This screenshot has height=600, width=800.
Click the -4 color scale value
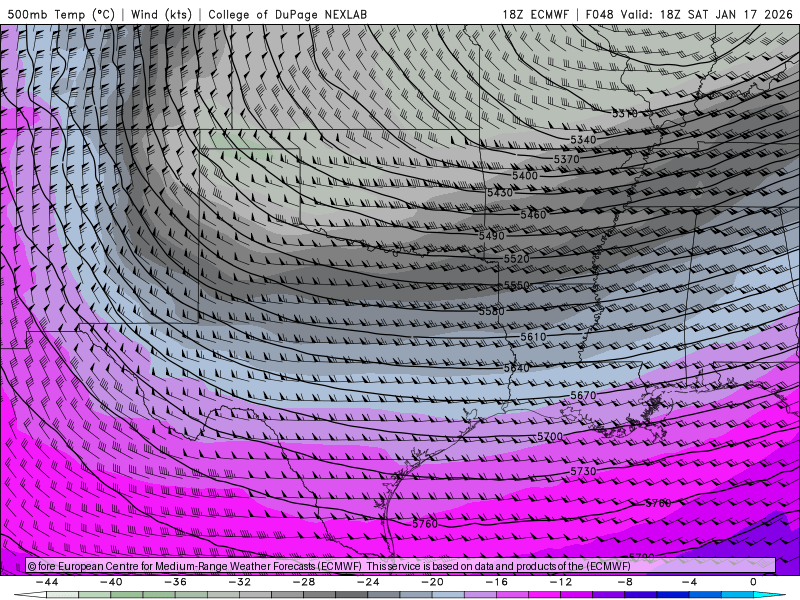(x=690, y=582)
